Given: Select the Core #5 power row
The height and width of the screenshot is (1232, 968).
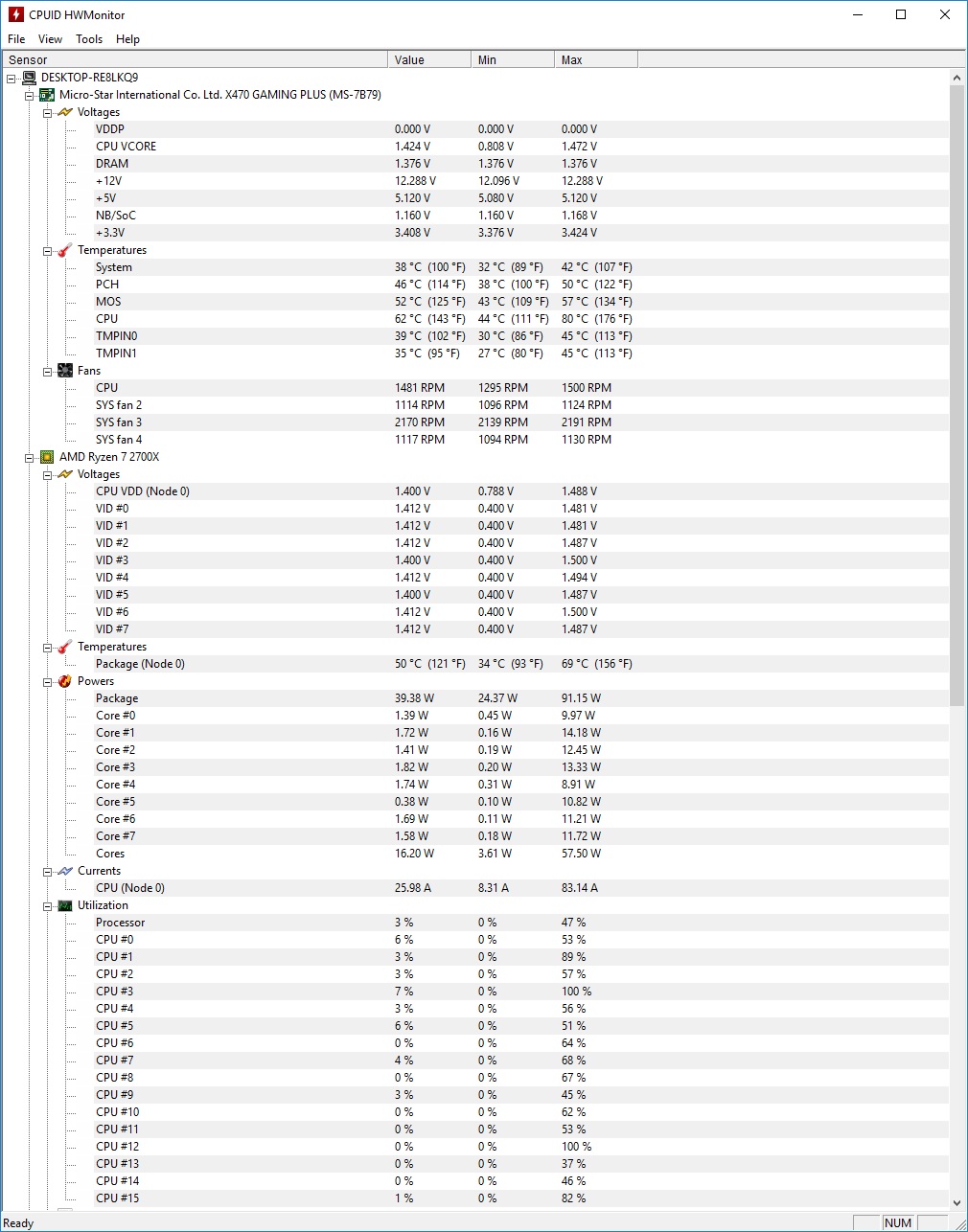Looking at the screenshot, I should coord(475,802).
